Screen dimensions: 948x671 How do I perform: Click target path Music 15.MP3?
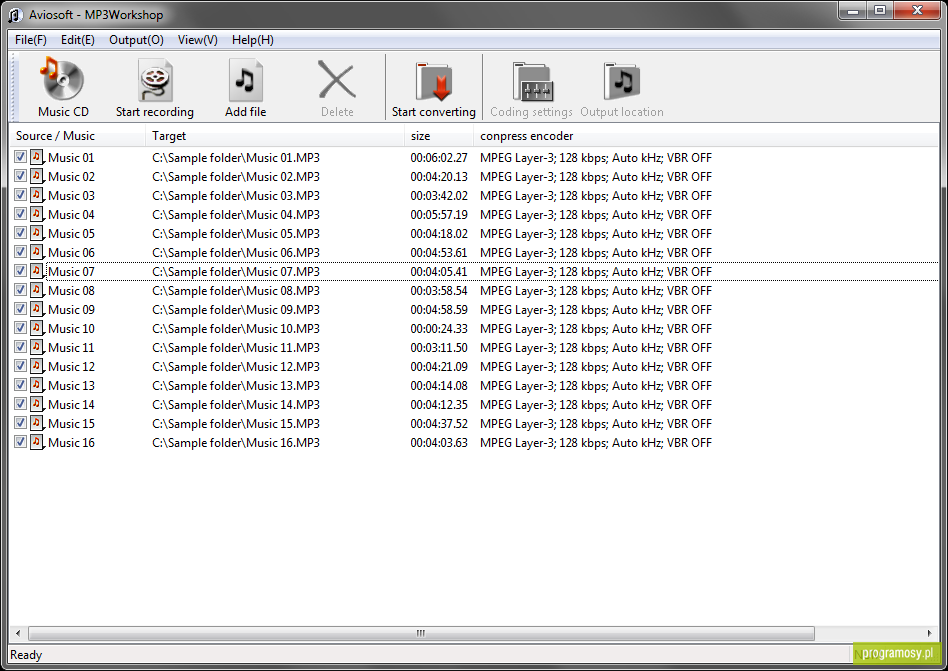point(236,424)
